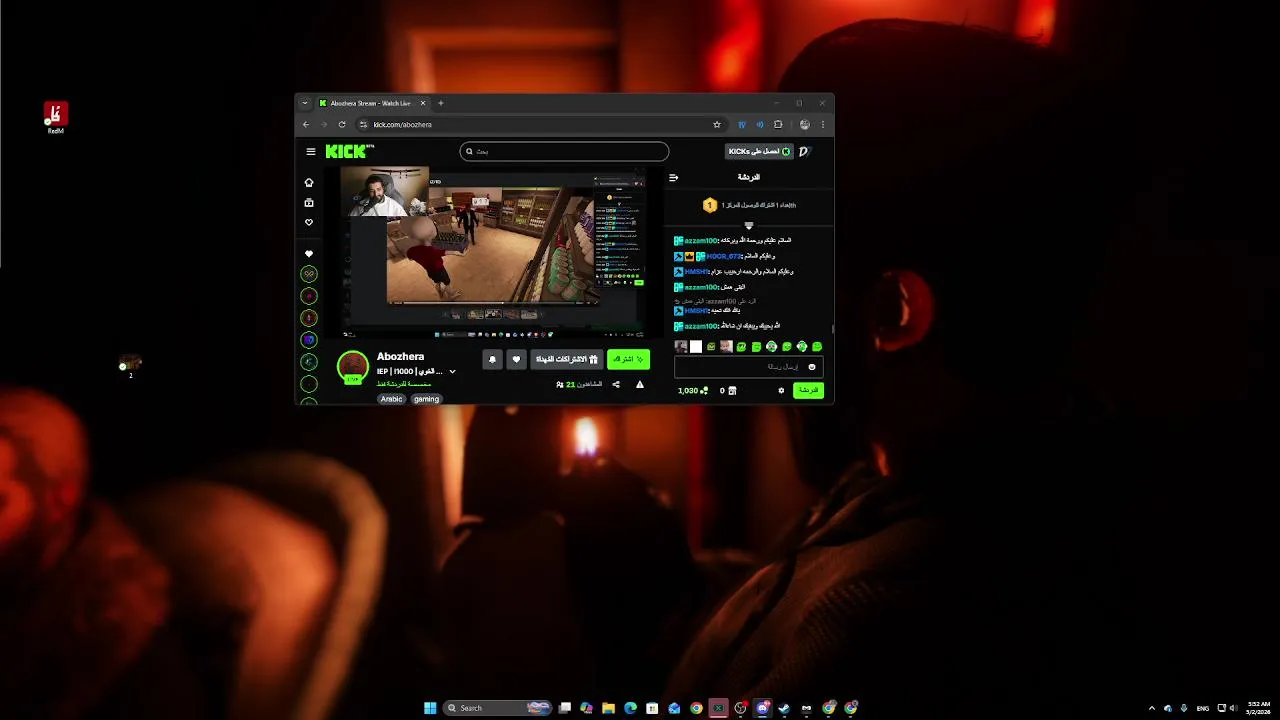This screenshot has height=720, width=1280.
Task: Open Microsoft Edge from the taskbar
Action: tap(630, 708)
